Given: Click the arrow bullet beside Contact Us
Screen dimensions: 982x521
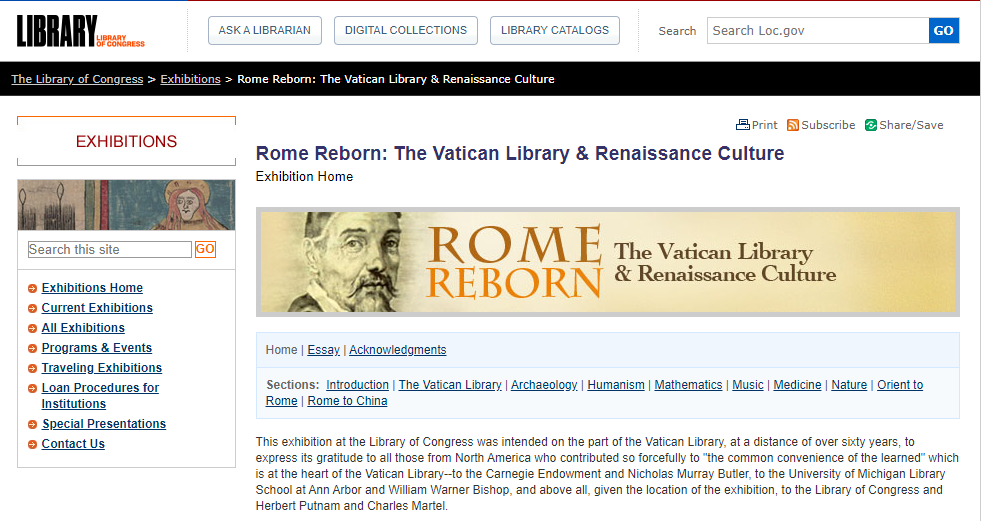Looking at the screenshot, I should (33, 445).
